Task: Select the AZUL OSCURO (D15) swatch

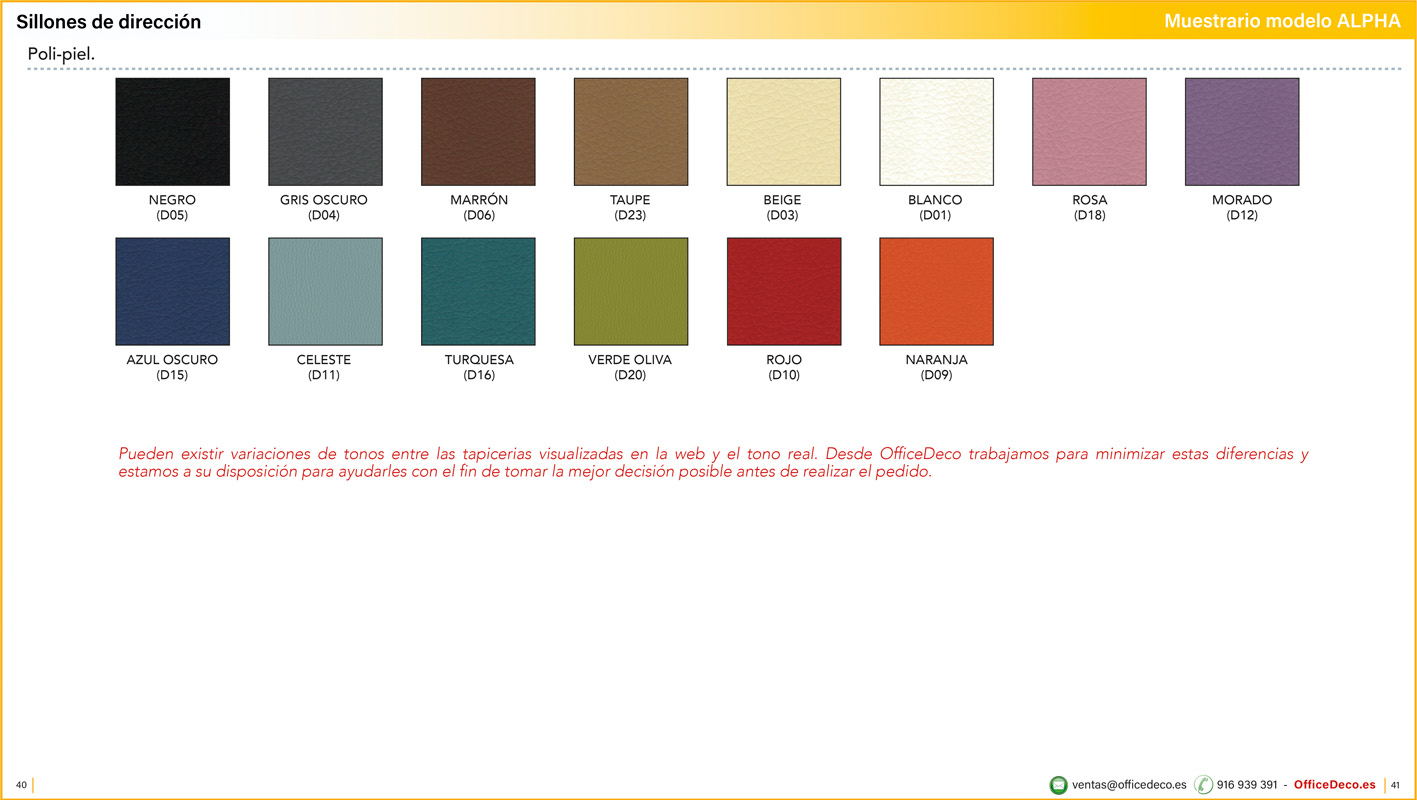Action: (x=172, y=292)
